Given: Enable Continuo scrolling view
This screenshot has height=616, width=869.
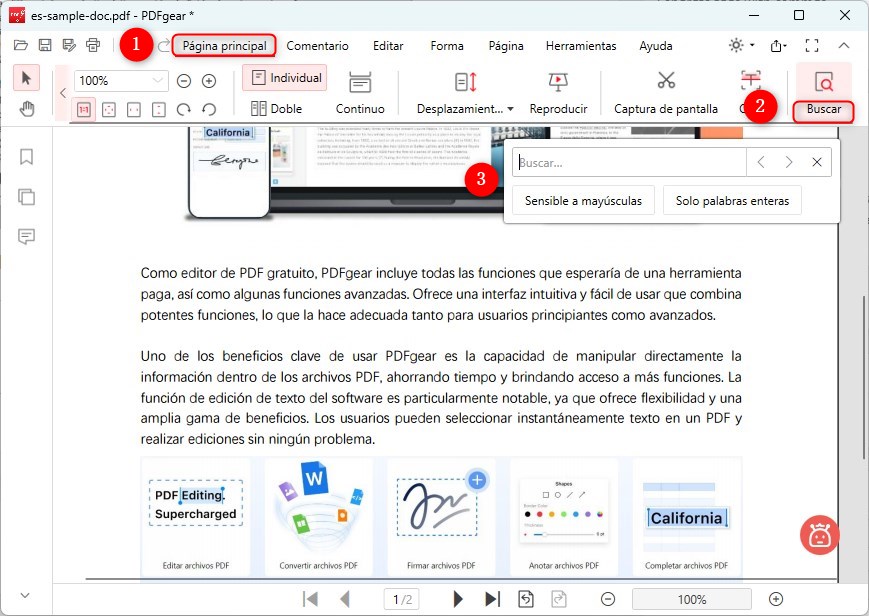Looking at the screenshot, I should coord(360,93).
